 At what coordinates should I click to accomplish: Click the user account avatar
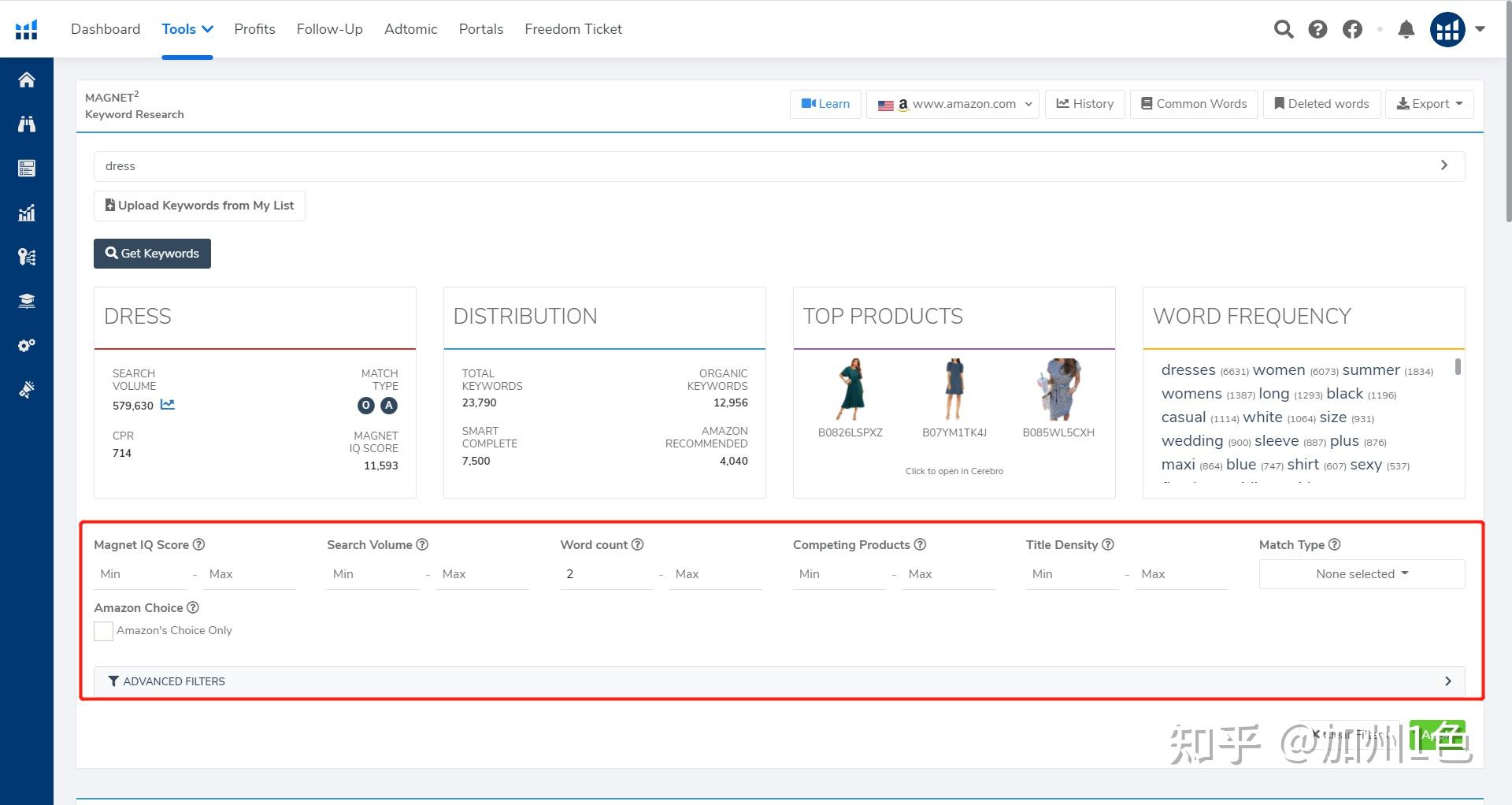coord(1447,29)
